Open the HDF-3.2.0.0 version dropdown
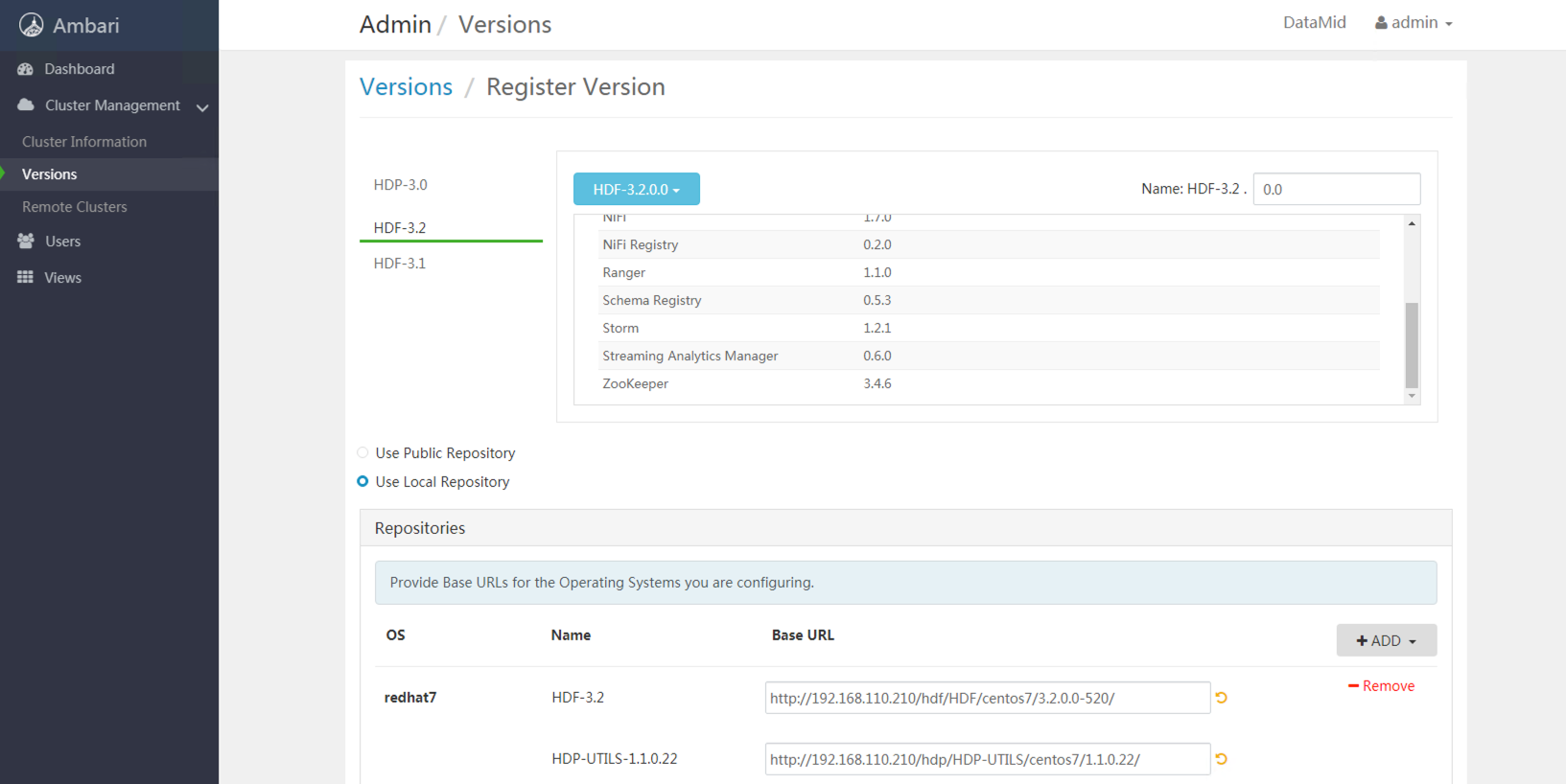 [x=636, y=190]
